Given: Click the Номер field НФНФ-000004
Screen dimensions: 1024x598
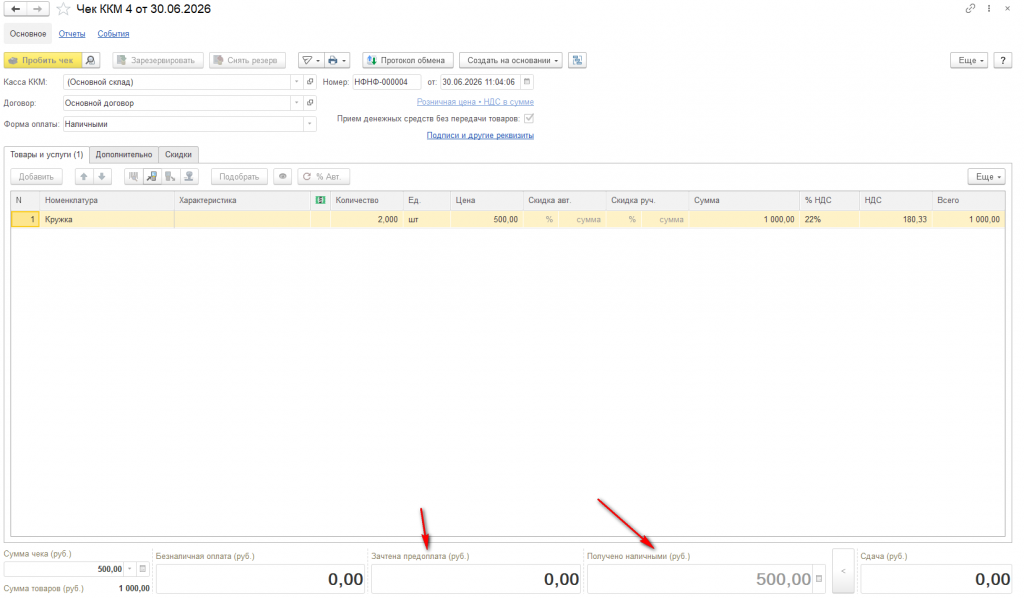Looking at the screenshot, I should pyautogui.click(x=387, y=82).
